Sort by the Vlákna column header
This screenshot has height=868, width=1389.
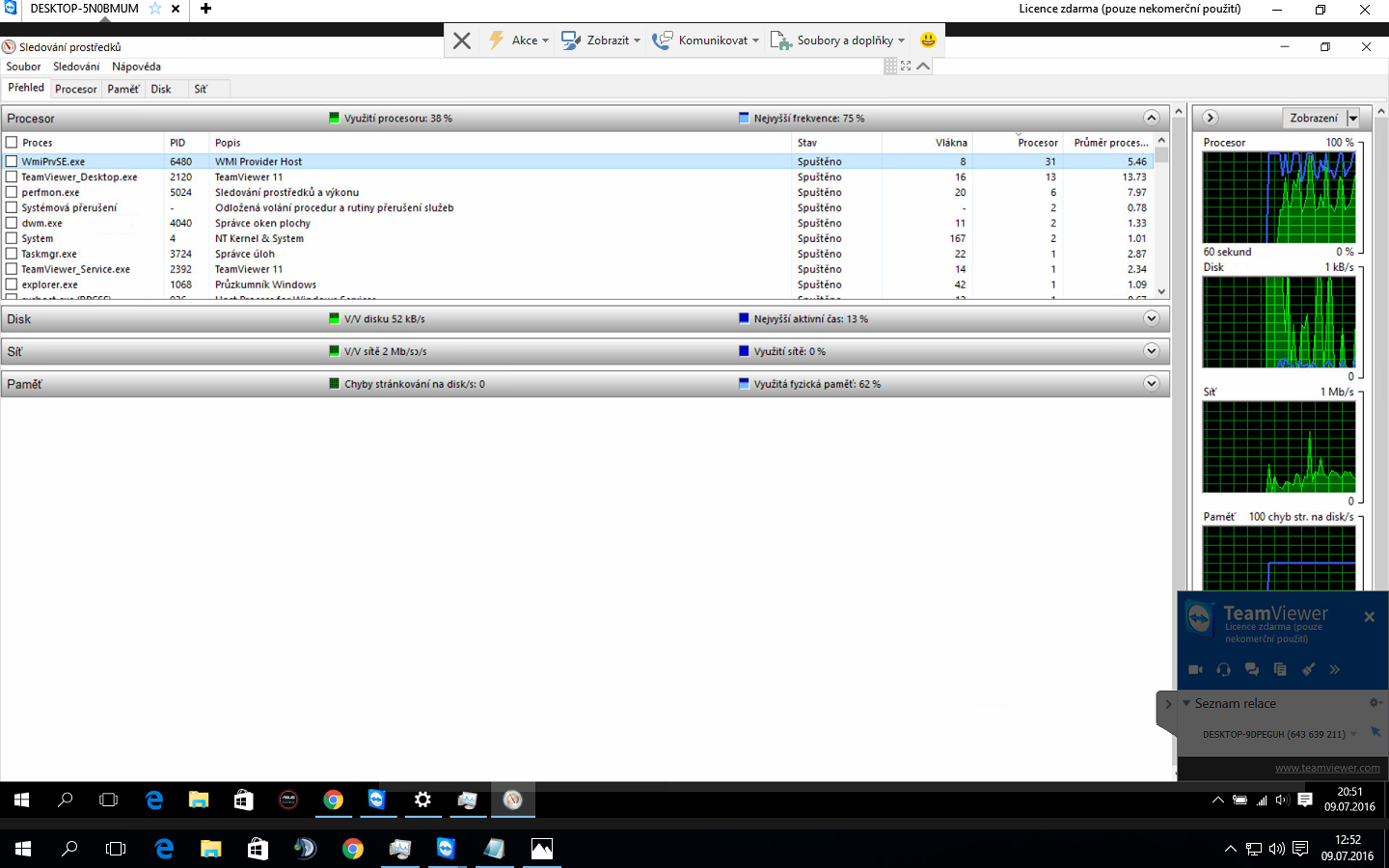click(927, 143)
